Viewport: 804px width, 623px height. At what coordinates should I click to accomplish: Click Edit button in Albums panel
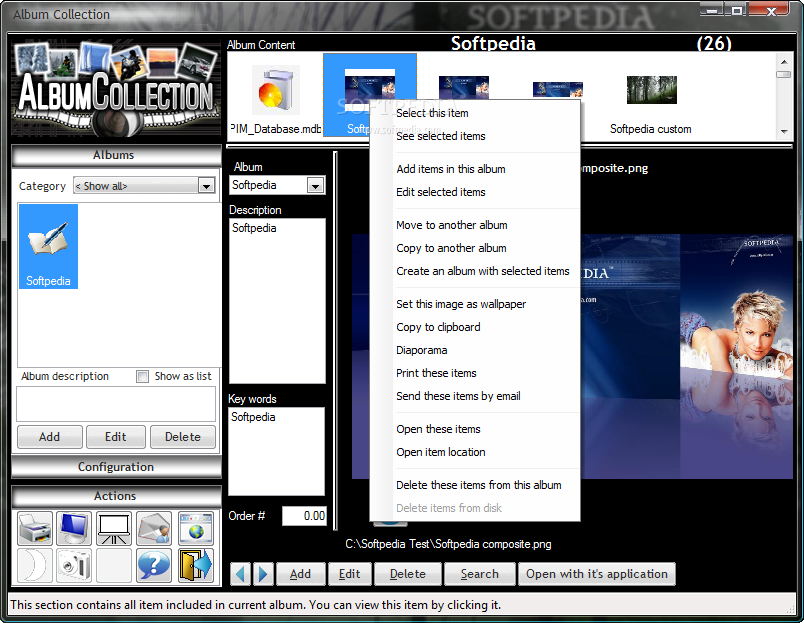click(116, 437)
